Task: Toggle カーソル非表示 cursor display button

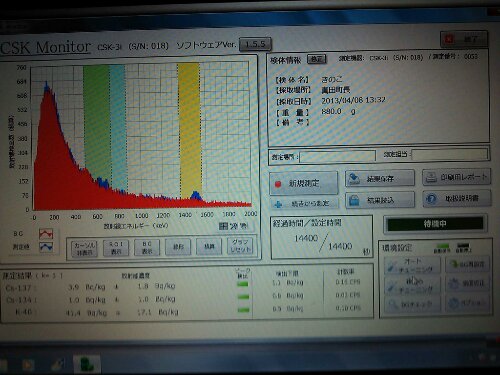Action: pos(84,248)
